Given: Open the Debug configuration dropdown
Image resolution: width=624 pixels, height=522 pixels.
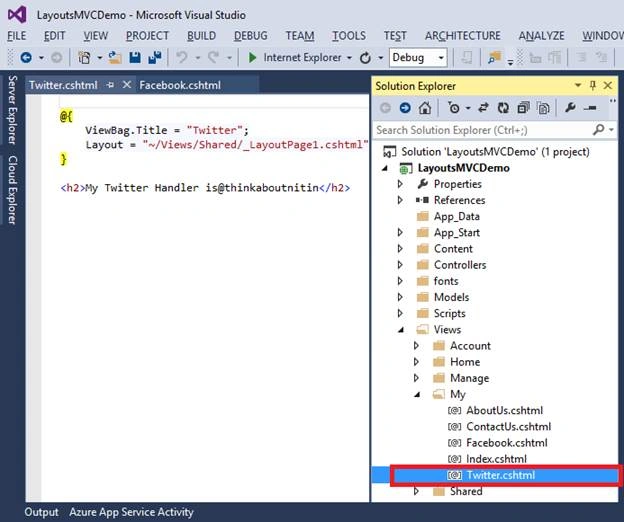Looking at the screenshot, I should (418, 58).
